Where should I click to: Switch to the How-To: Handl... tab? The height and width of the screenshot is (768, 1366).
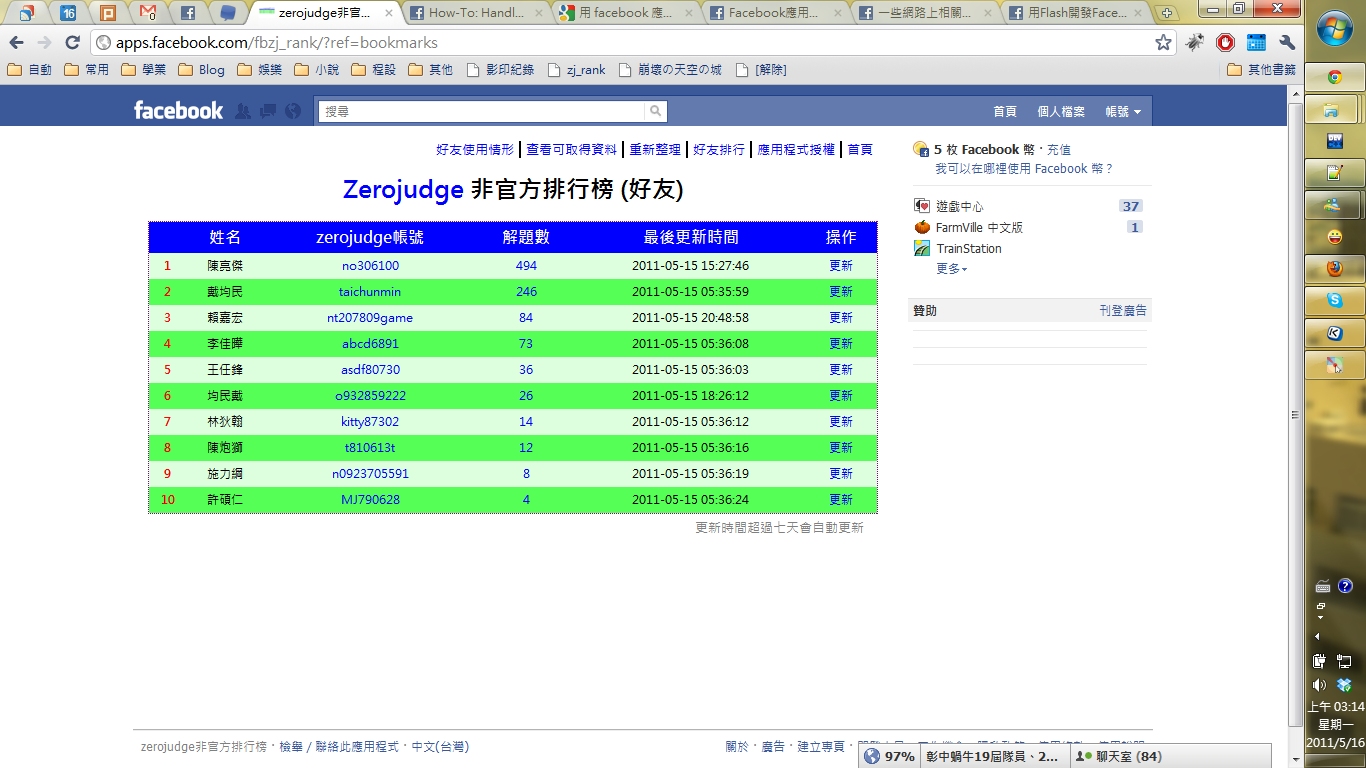(x=476, y=13)
